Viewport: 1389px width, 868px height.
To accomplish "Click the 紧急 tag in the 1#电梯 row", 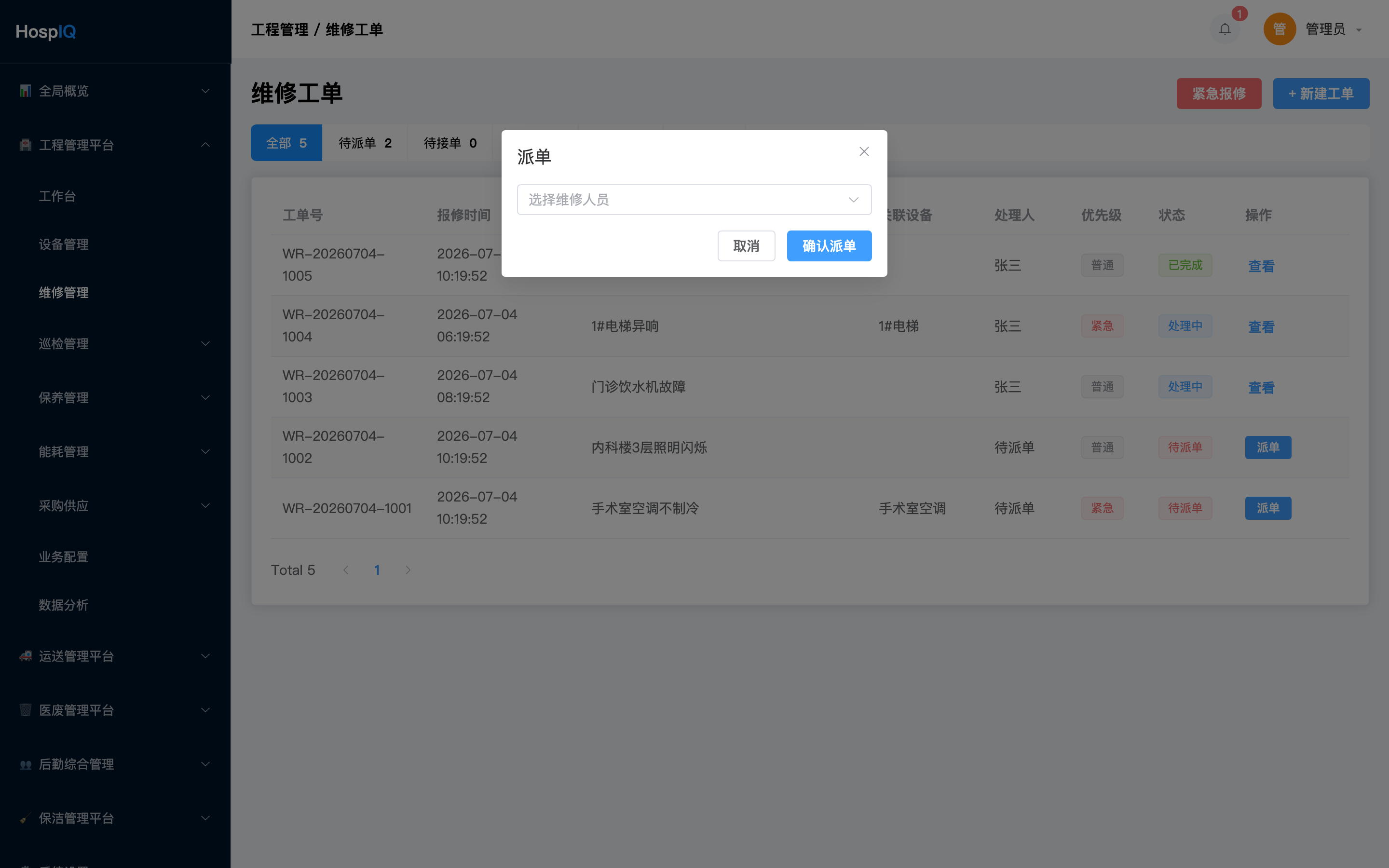I will 1102,326.
